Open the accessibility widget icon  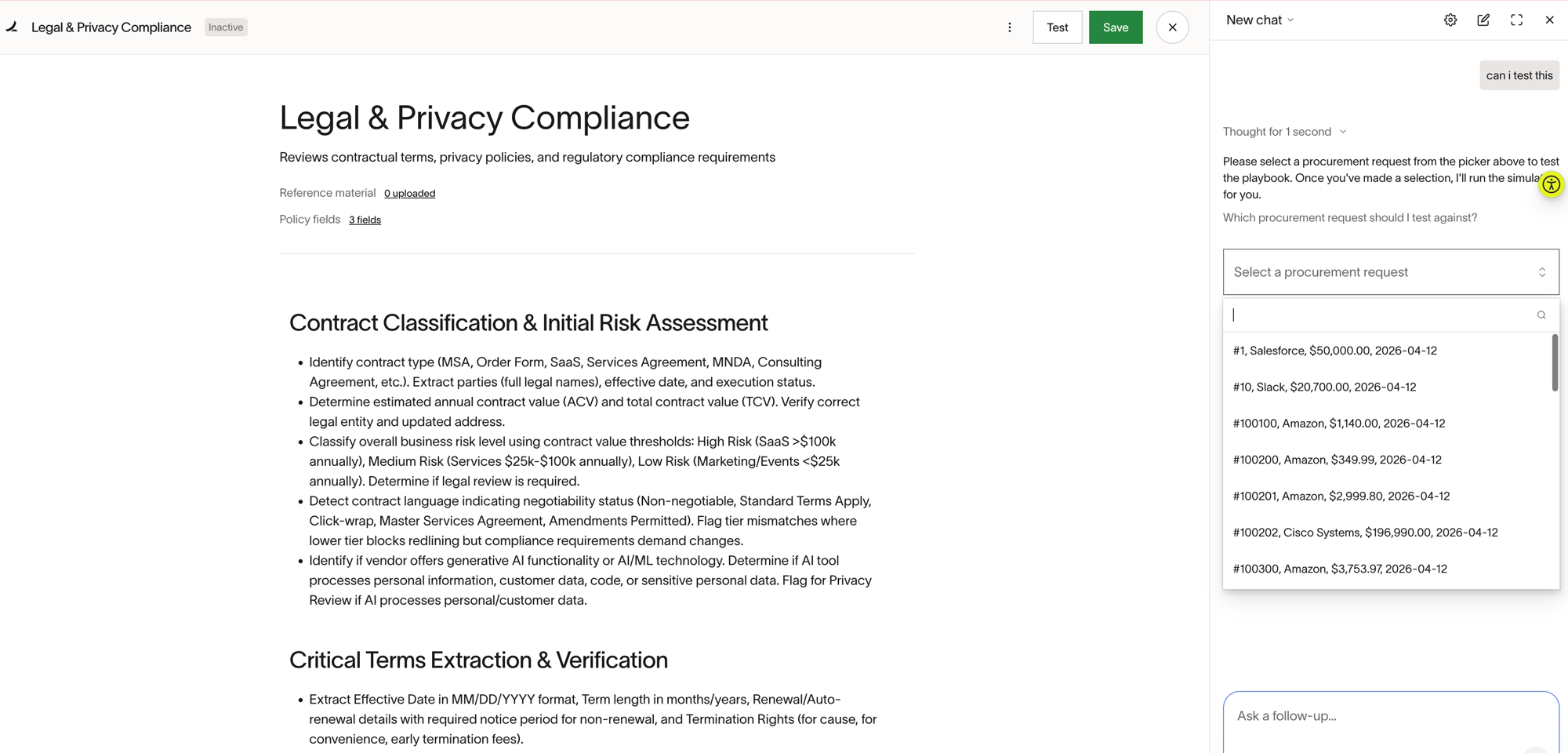[x=1551, y=185]
